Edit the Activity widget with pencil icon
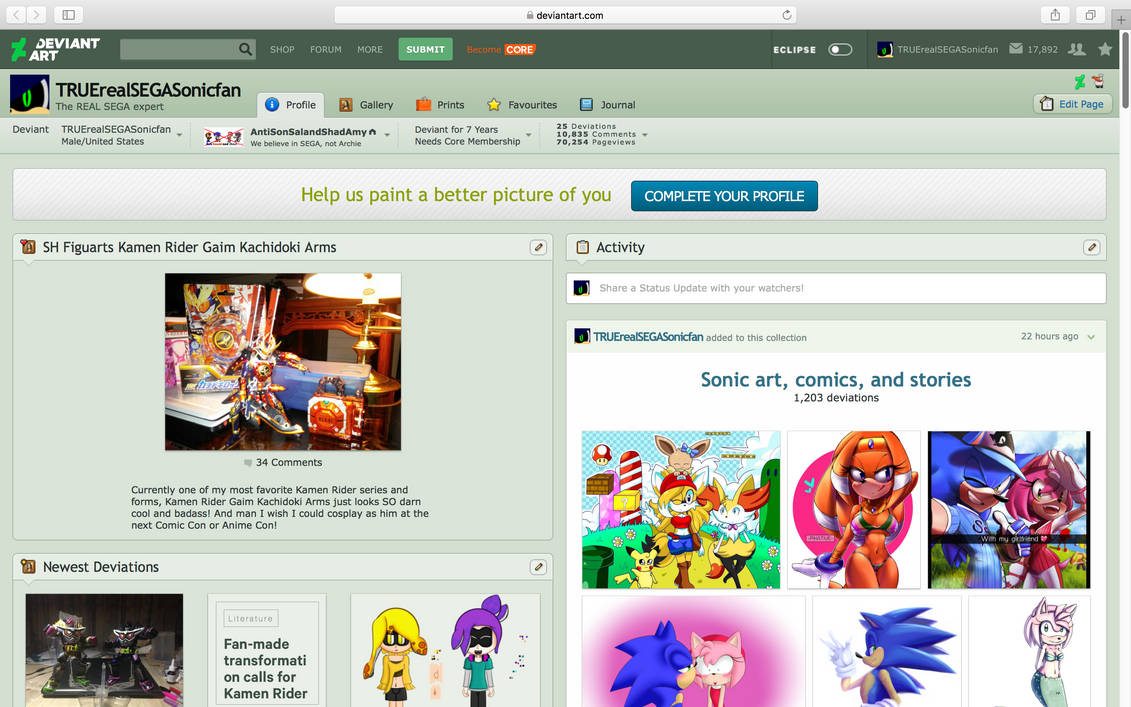The image size is (1131, 707). point(1091,247)
